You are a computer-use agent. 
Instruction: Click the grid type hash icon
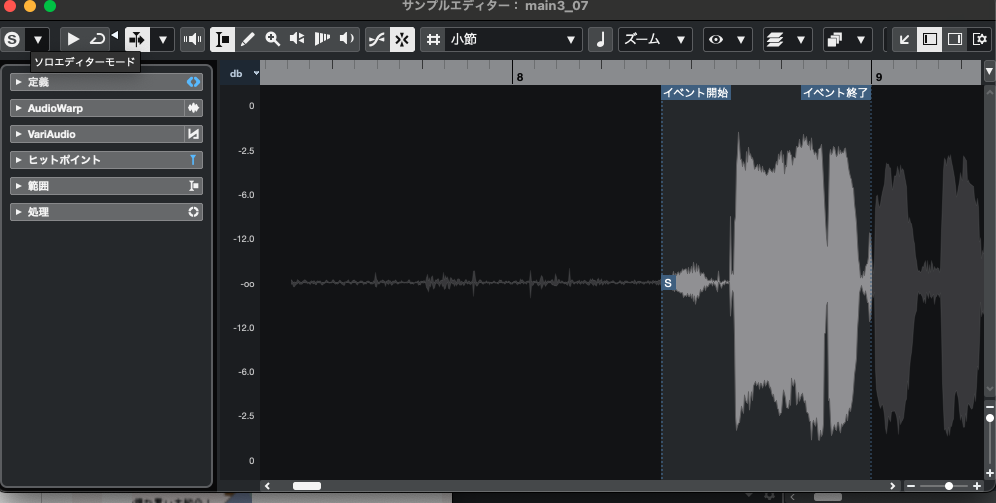(433, 39)
